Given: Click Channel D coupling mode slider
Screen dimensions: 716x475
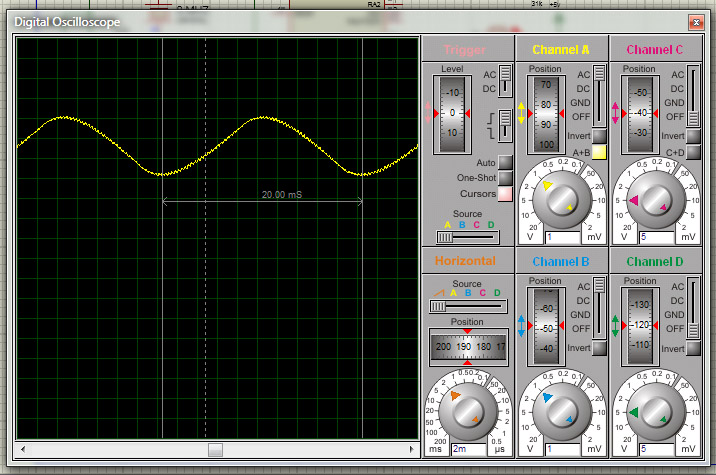Looking at the screenshot, I should point(693,308).
